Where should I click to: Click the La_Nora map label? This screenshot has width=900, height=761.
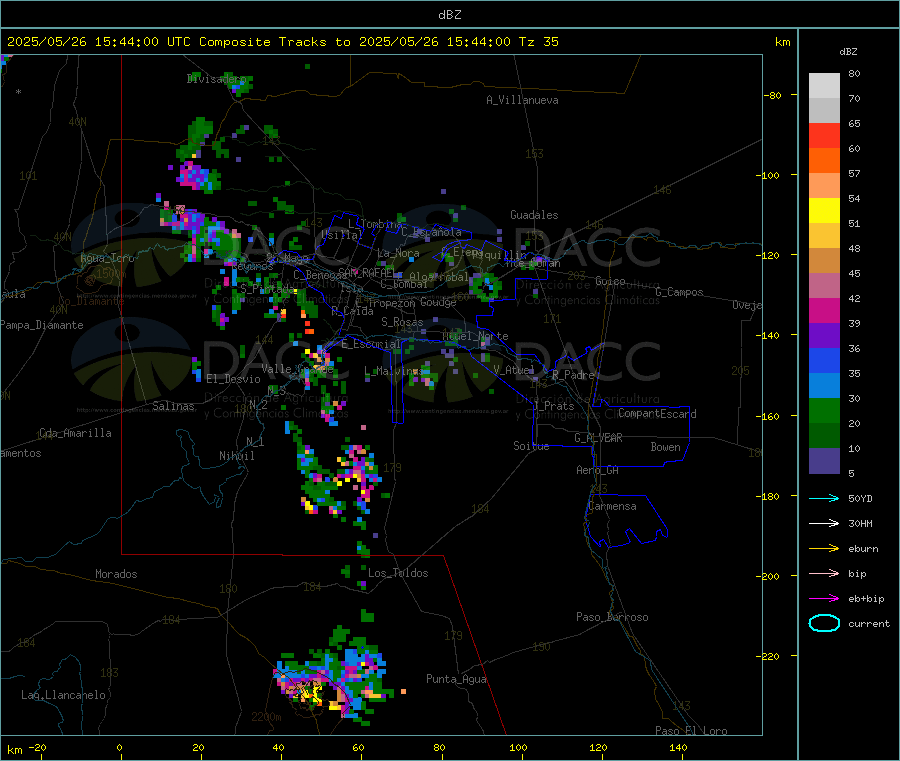(x=398, y=253)
